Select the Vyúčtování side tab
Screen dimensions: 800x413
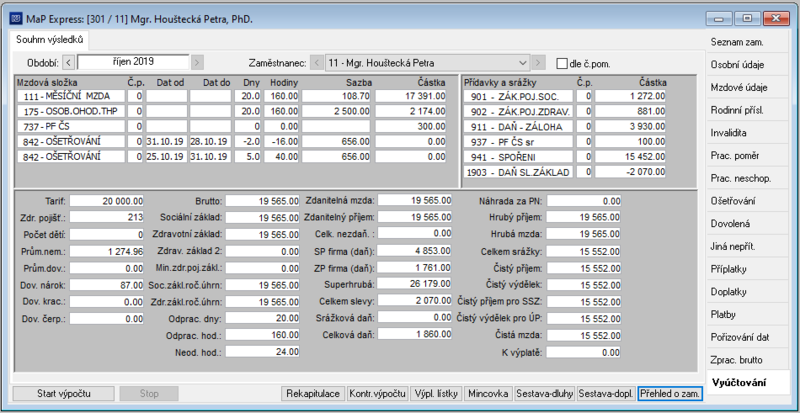coord(748,382)
